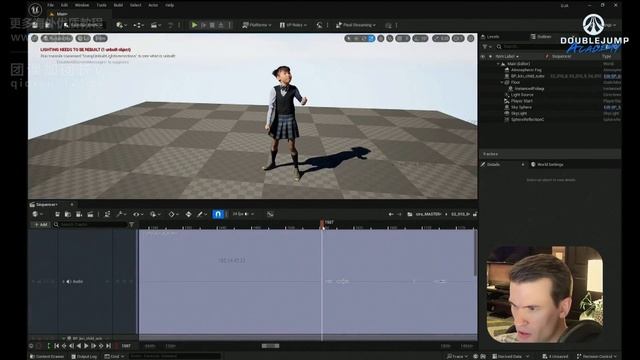Open the 24 fps frame rate dropdown

[243, 214]
